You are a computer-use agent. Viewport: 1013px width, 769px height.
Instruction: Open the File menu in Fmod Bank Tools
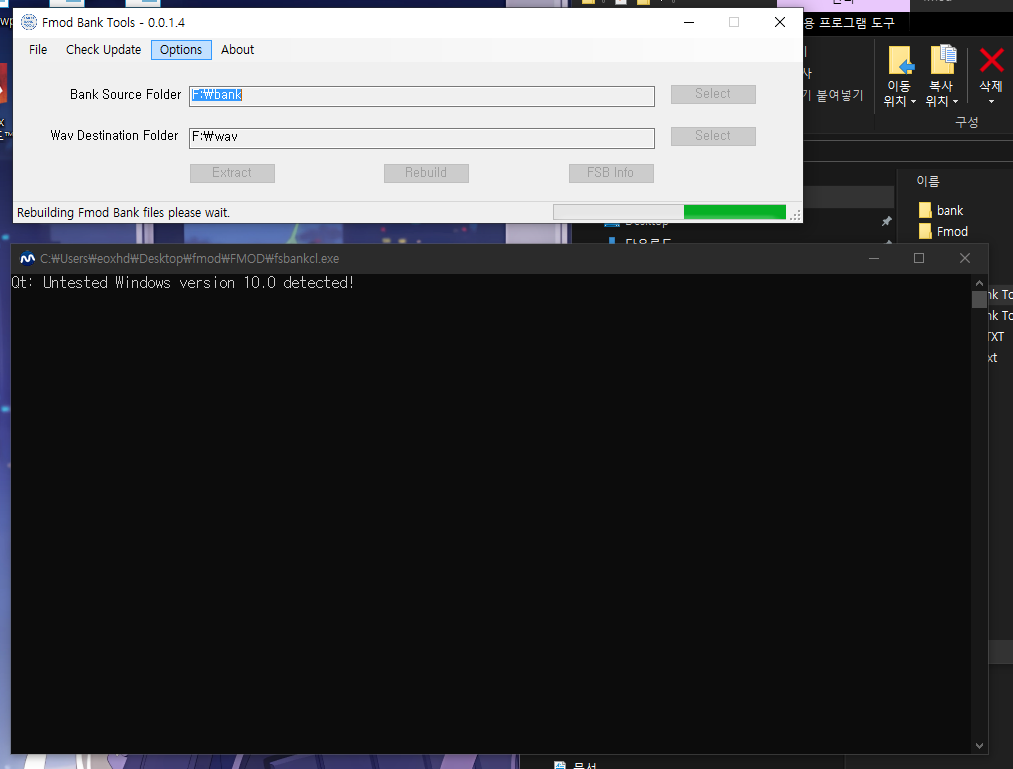pos(38,50)
